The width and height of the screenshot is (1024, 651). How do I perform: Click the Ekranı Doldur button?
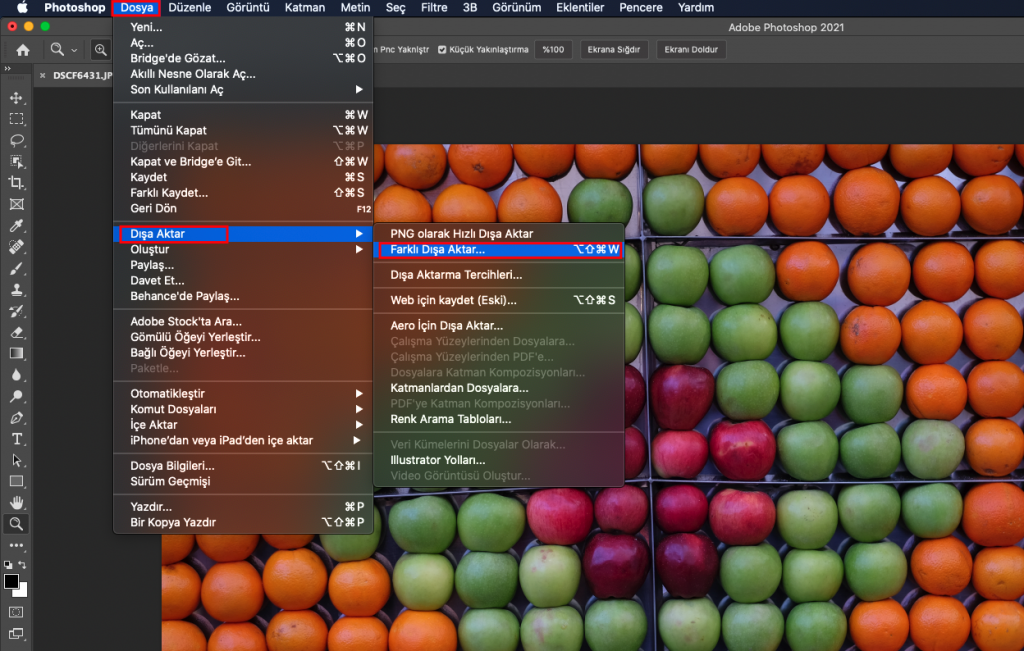691,50
